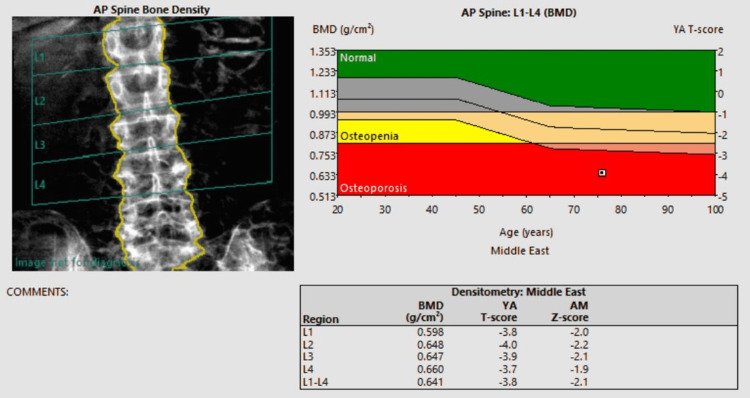This screenshot has width=750, height=398.
Task: Select the L4 Z-score value -1.9
Action: 579,369
